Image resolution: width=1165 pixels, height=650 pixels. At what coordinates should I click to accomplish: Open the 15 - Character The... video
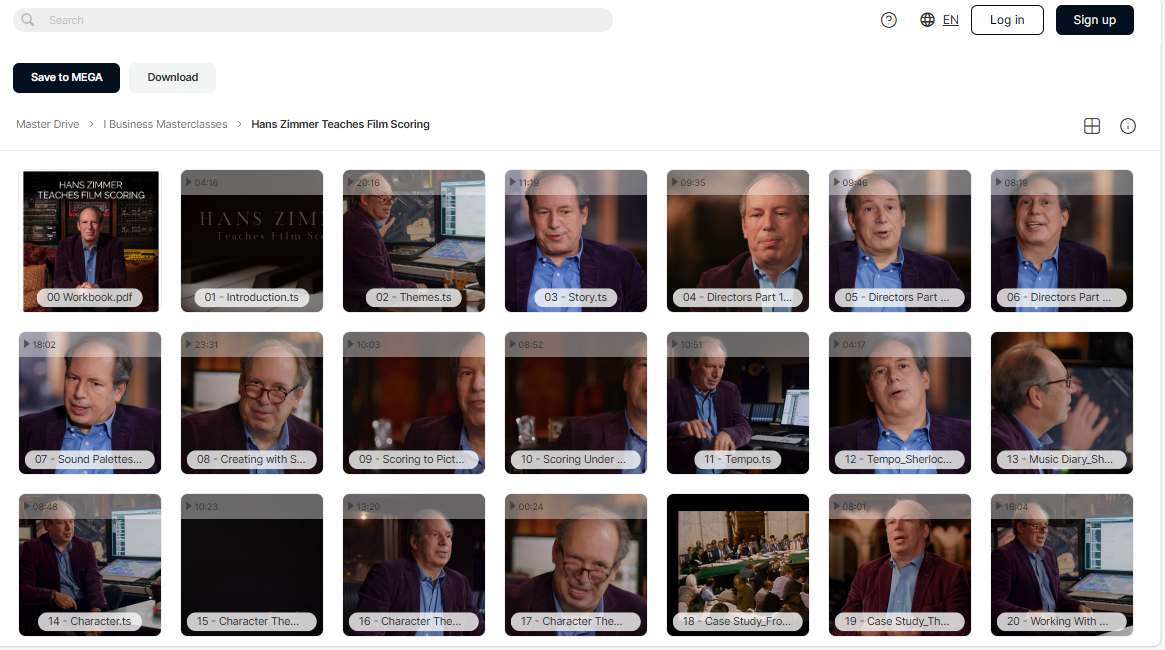(x=252, y=565)
